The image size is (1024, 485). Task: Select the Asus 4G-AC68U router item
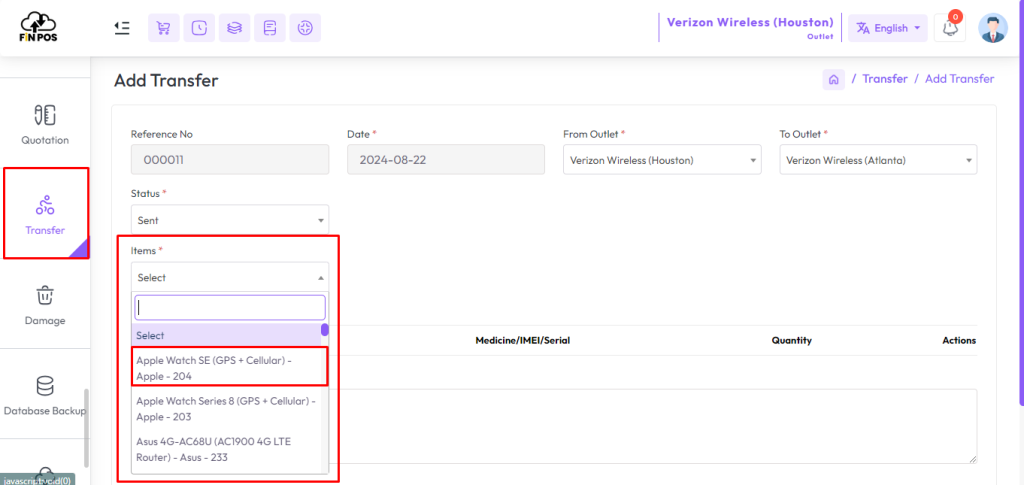pos(229,450)
